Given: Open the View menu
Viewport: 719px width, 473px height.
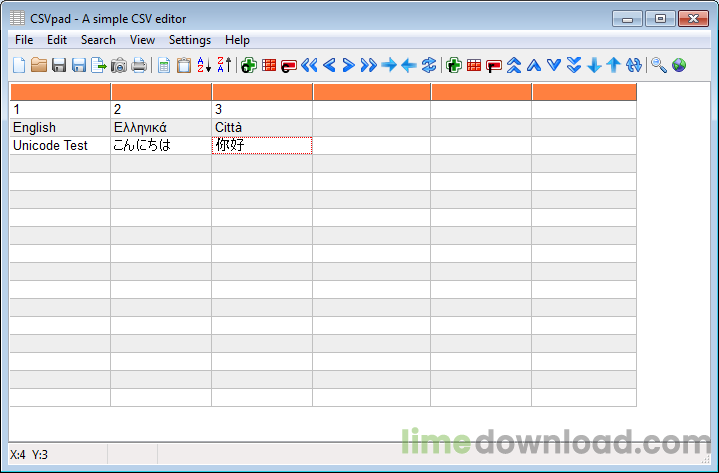Looking at the screenshot, I should pos(142,40).
